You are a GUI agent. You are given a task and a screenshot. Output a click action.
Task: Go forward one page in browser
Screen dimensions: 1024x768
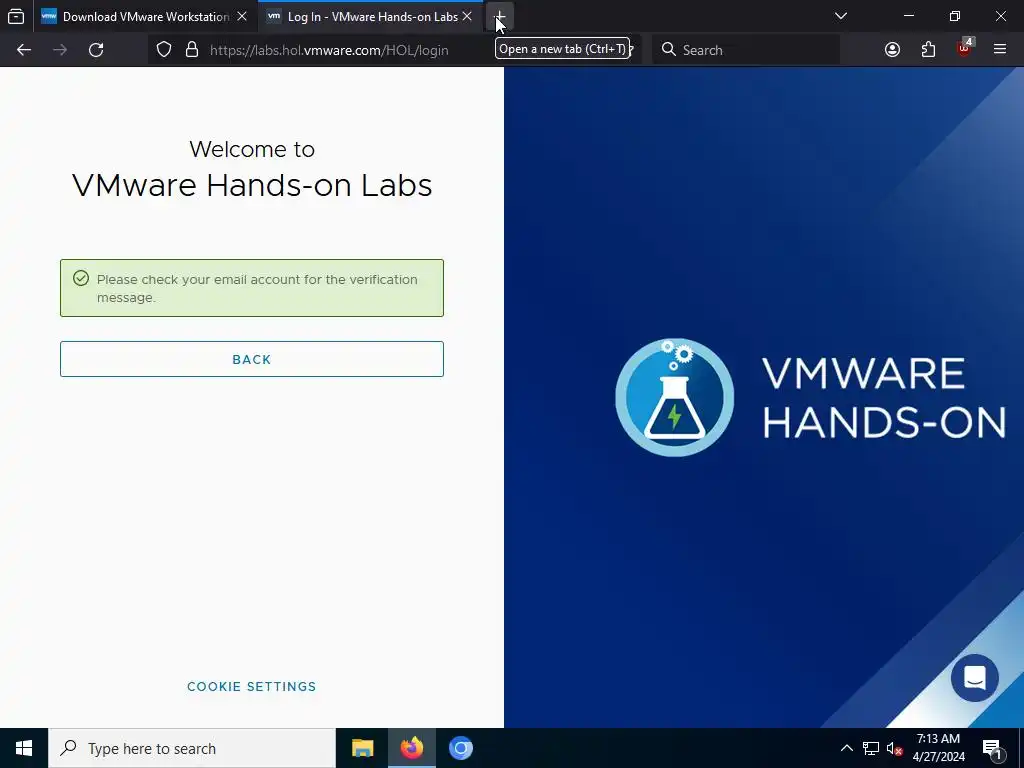[x=60, y=50]
